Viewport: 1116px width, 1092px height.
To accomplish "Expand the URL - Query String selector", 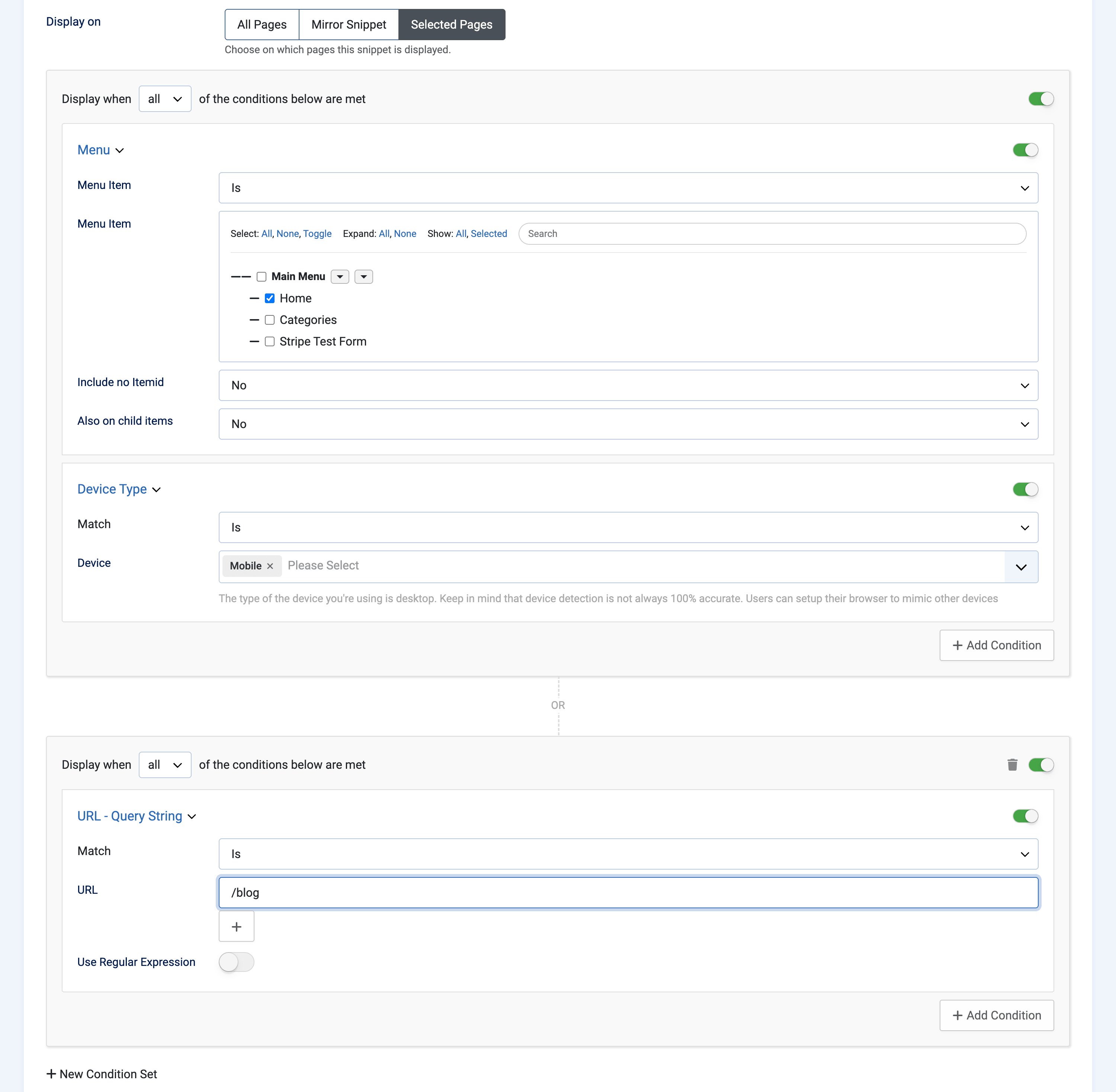I will (x=137, y=816).
